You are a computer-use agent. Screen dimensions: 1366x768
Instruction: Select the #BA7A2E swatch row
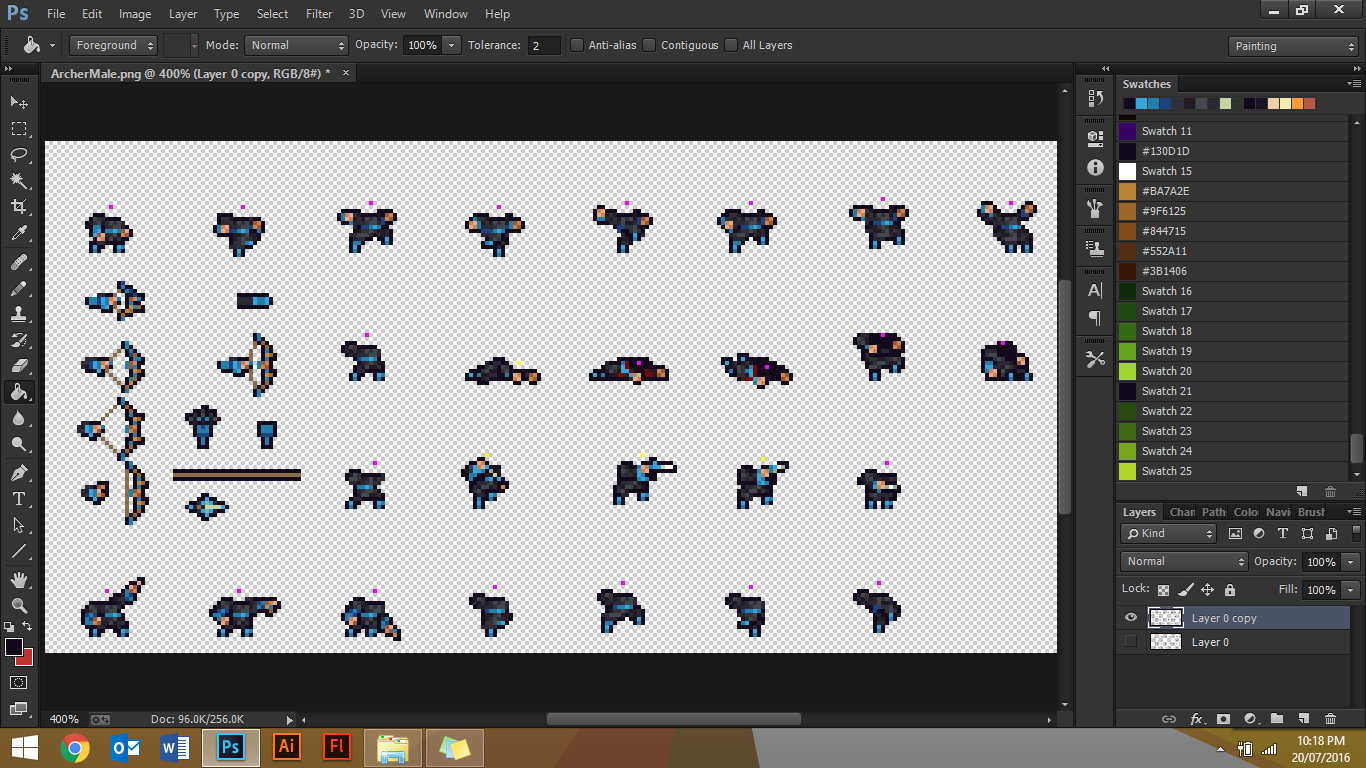(x=1233, y=191)
